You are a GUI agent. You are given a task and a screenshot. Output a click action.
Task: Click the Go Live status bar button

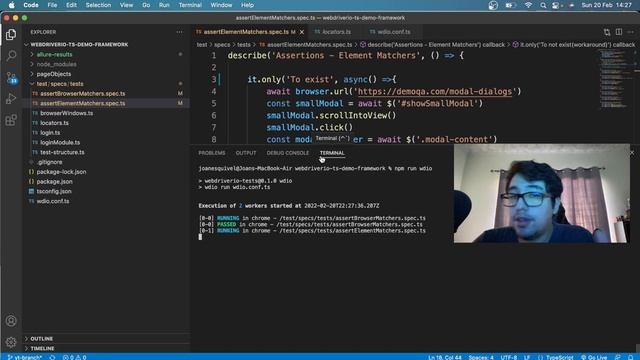point(594,357)
